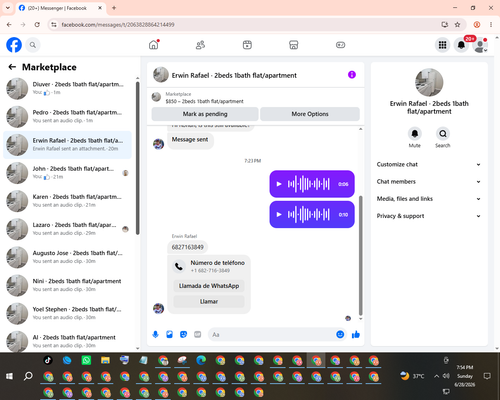The height and width of the screenshot is (400, 500).
Task: Open File Explorer from the taskbar
Action: tap(105, 360)
